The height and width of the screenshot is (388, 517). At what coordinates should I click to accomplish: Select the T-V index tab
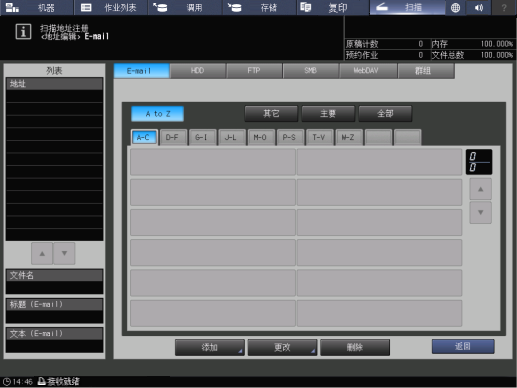pos(320,137)
